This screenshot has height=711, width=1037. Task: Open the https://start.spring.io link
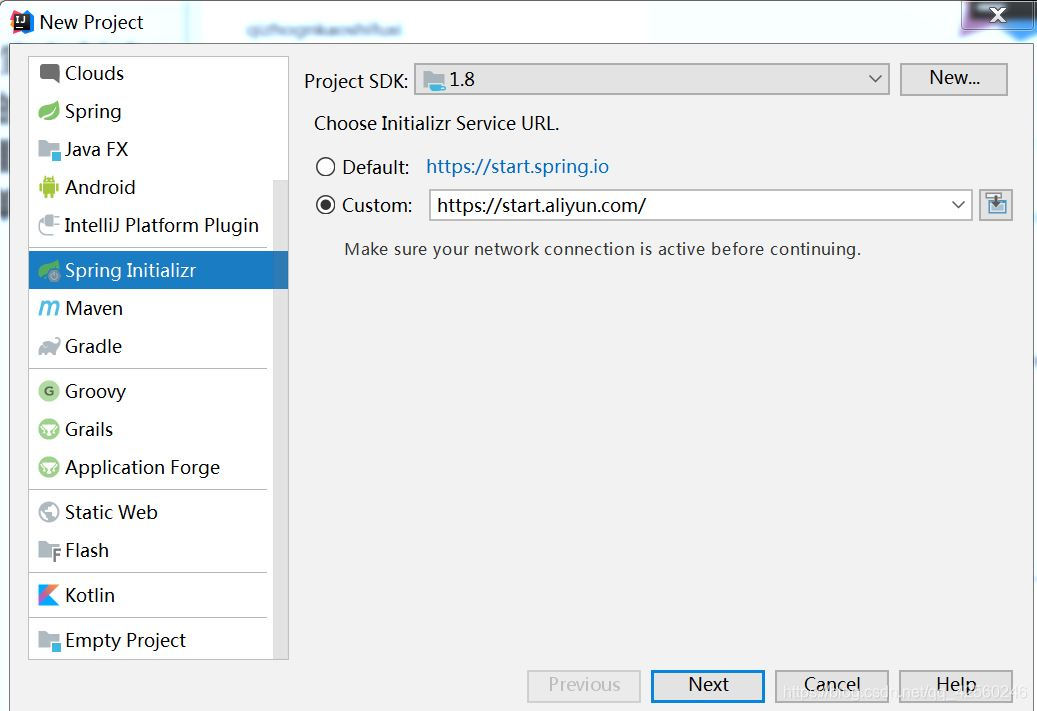click(517, 166)
